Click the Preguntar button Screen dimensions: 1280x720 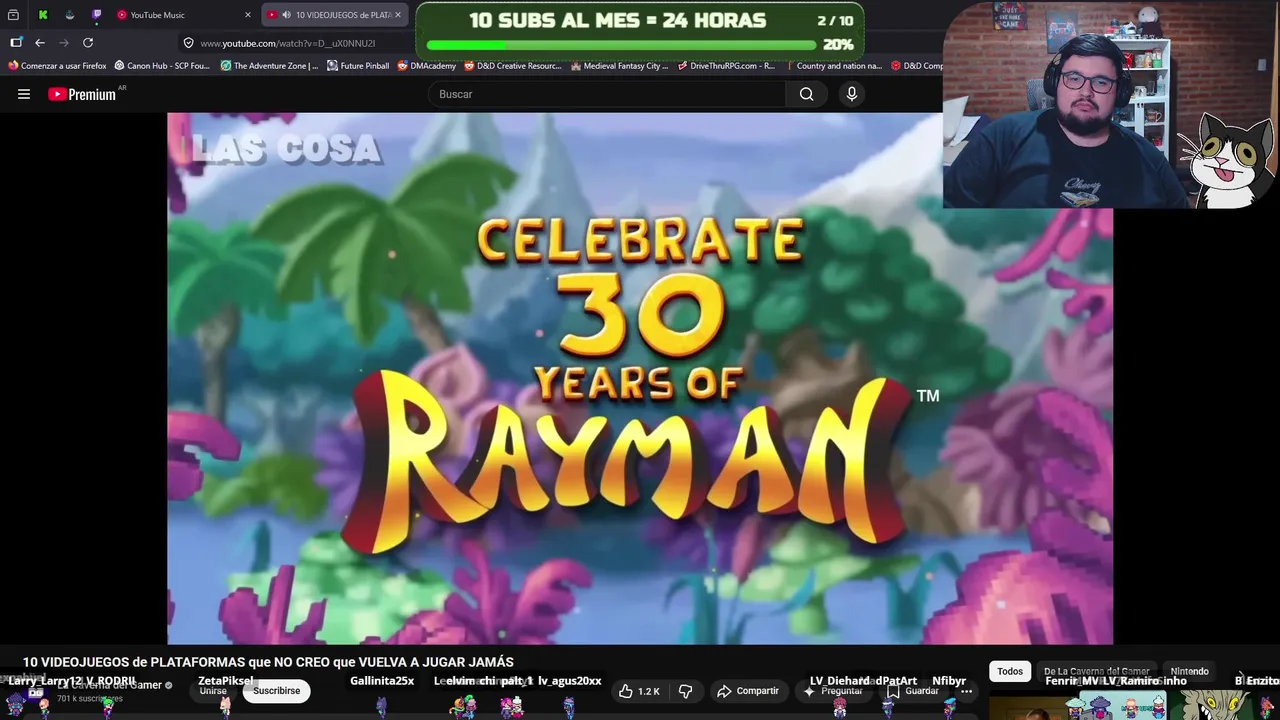pos(833,691)
